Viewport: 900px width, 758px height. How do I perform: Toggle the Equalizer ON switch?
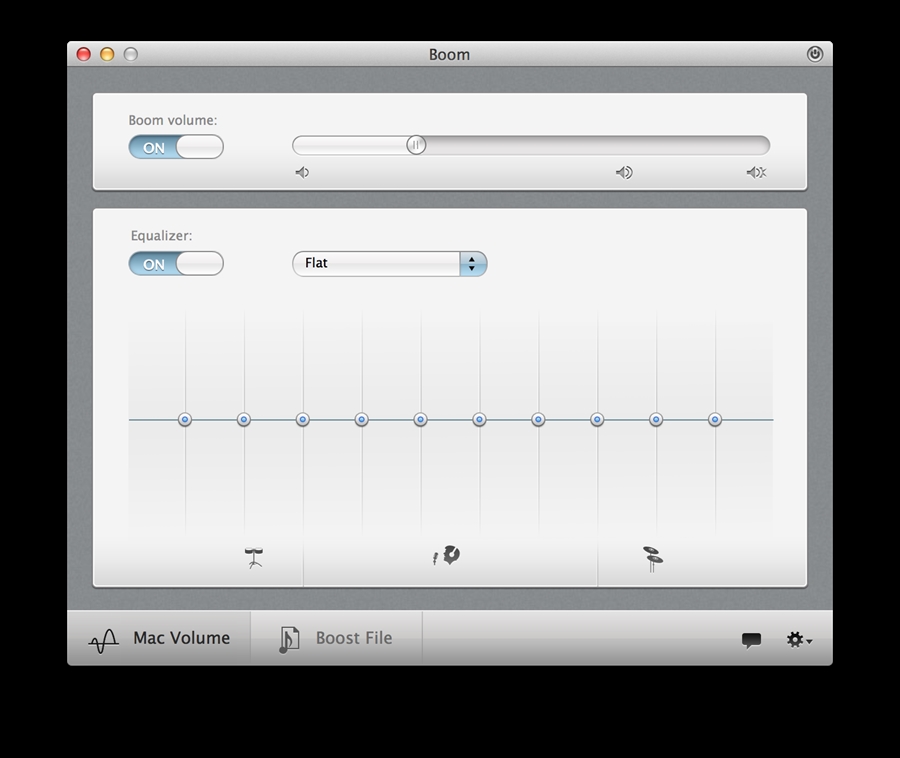tap(176, 263)
